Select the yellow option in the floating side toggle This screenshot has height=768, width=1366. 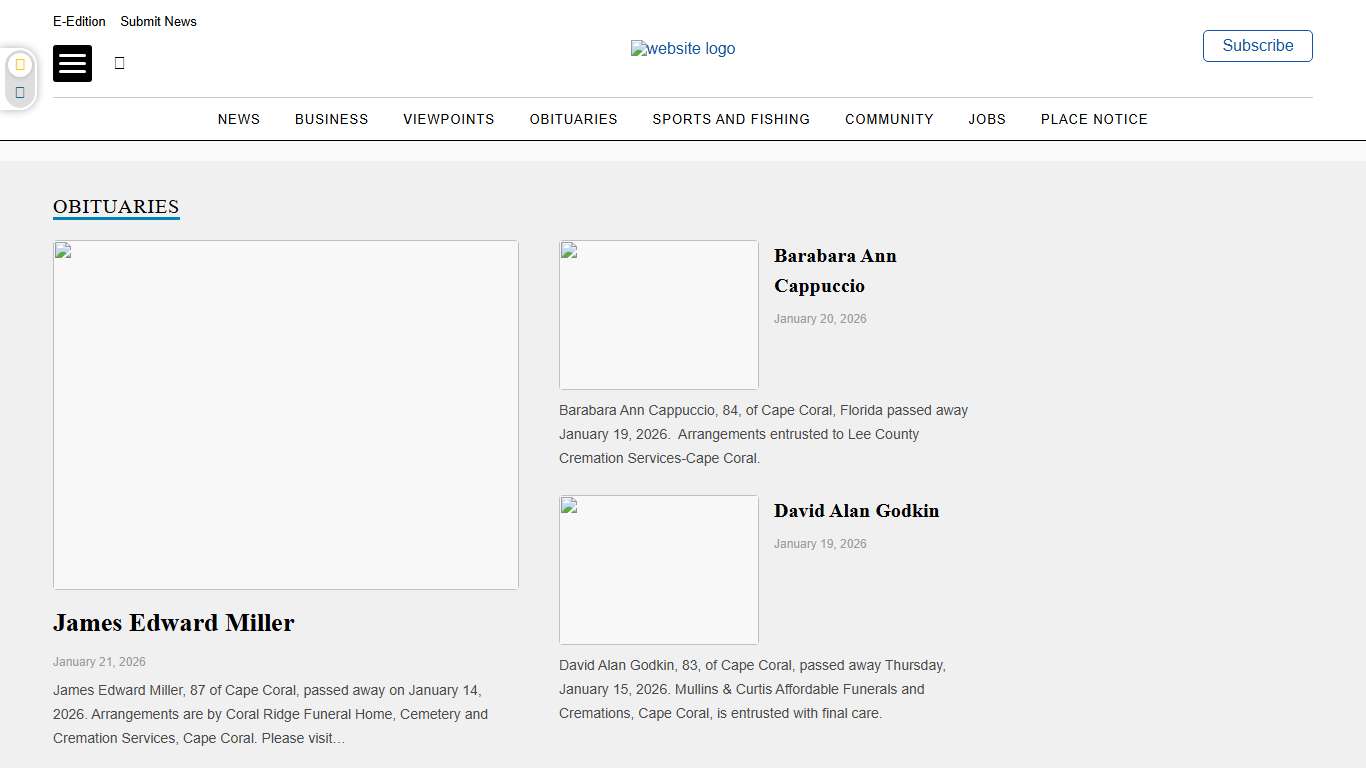(20, 65)
